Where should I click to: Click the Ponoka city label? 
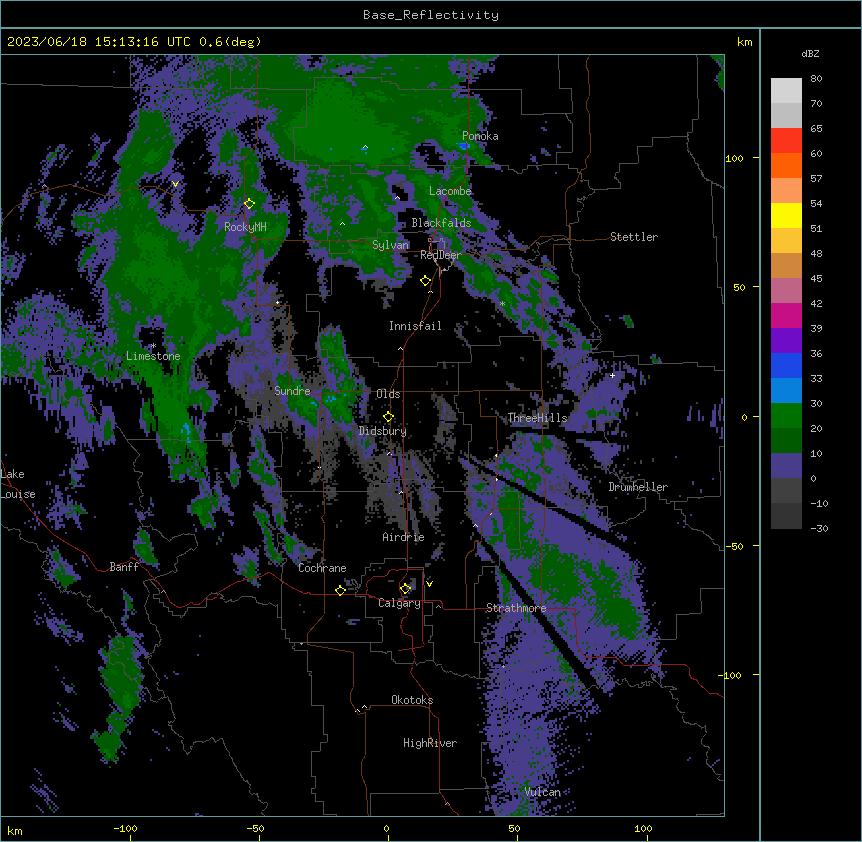pos(480,136)
